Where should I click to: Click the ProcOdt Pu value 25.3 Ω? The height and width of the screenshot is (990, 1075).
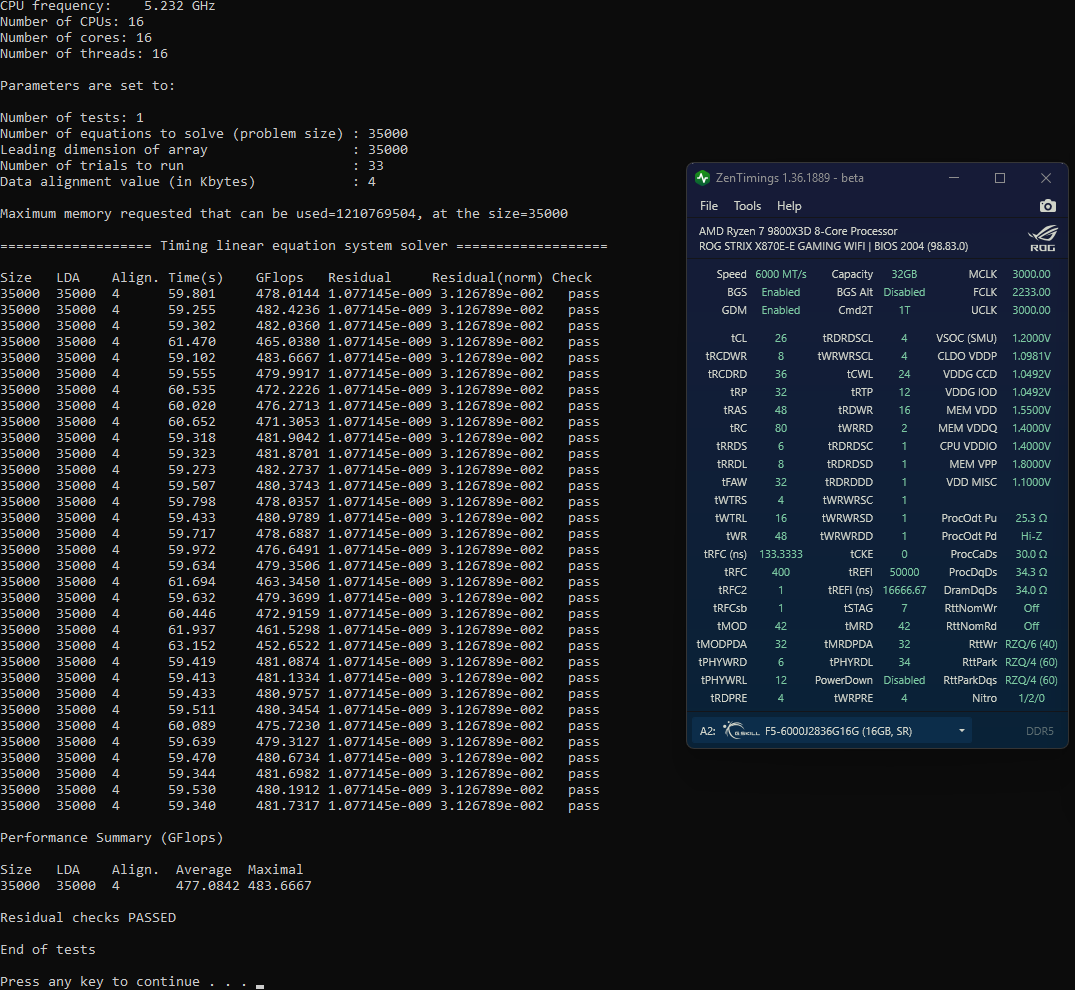coord(1031,518)
